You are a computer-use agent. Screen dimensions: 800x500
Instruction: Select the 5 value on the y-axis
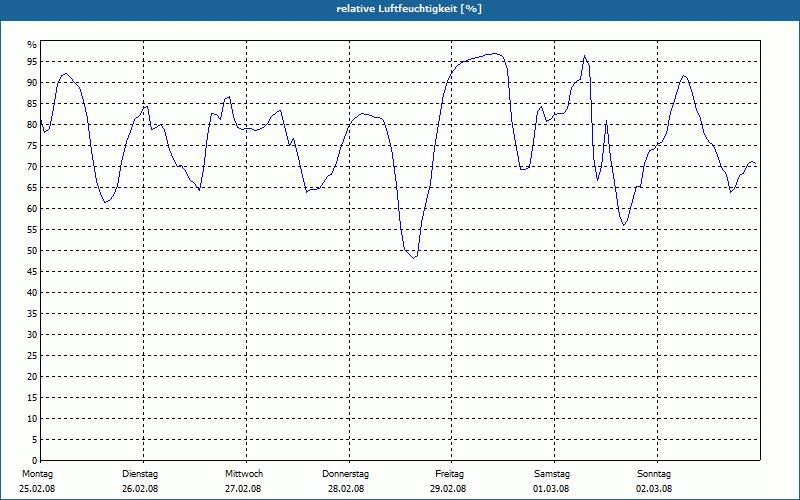[x=34, y=440]
